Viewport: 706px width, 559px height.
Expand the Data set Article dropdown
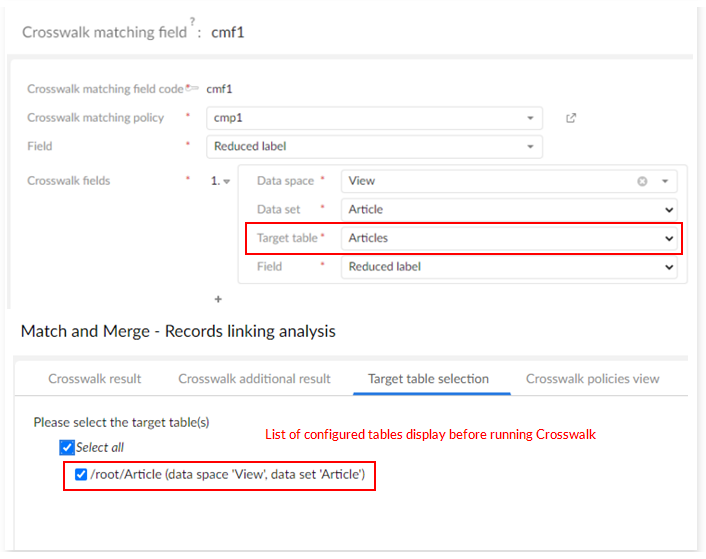(669, 210)
